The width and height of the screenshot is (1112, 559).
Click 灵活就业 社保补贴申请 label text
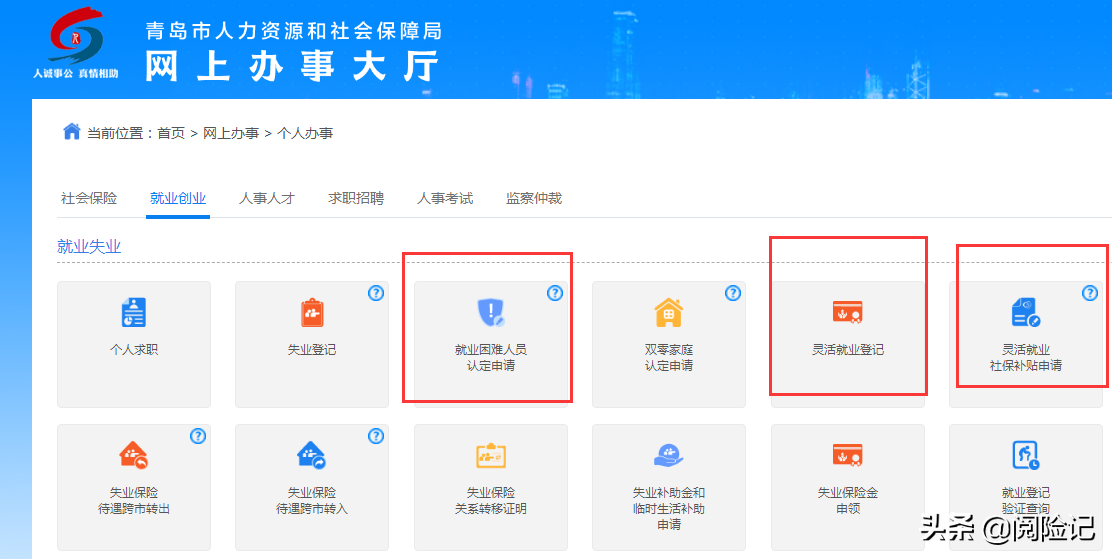[1025, 358]
